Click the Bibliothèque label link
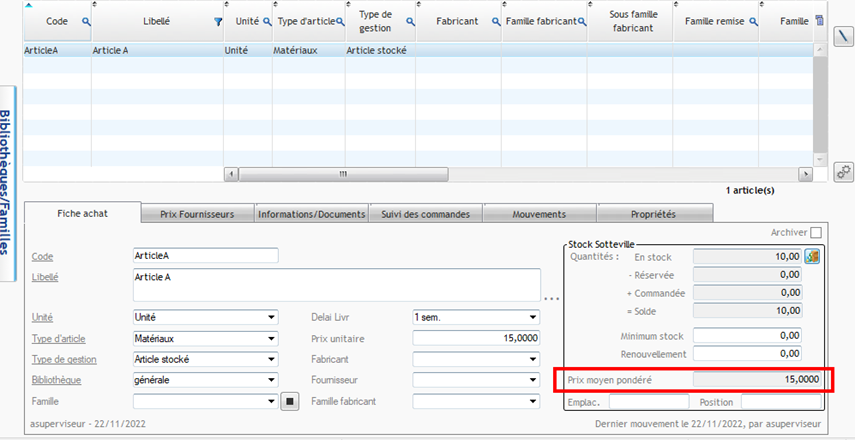 (x=56, y=381)
